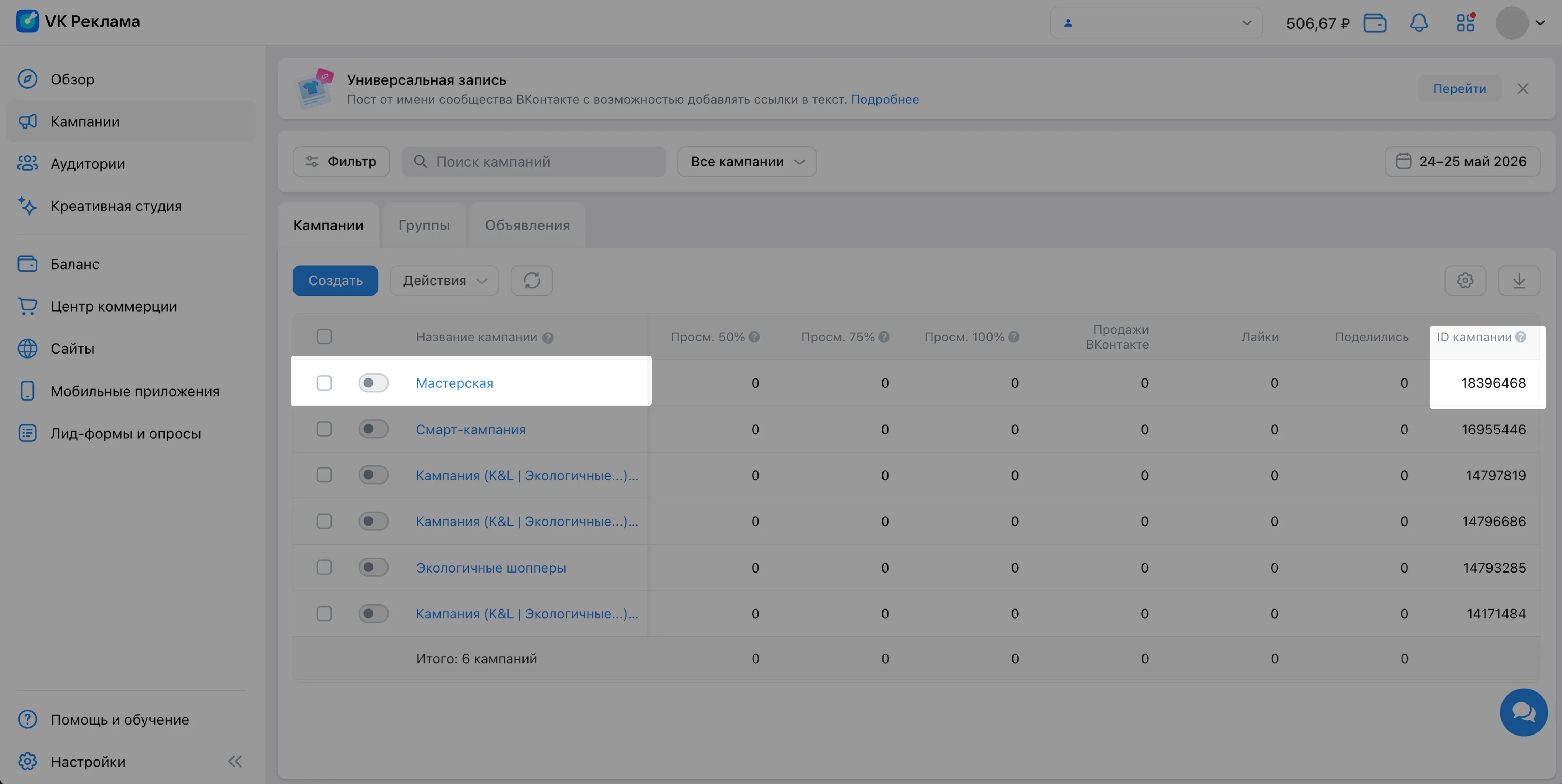Tick checkbox for campaign ID 14797819

[324, 475]
